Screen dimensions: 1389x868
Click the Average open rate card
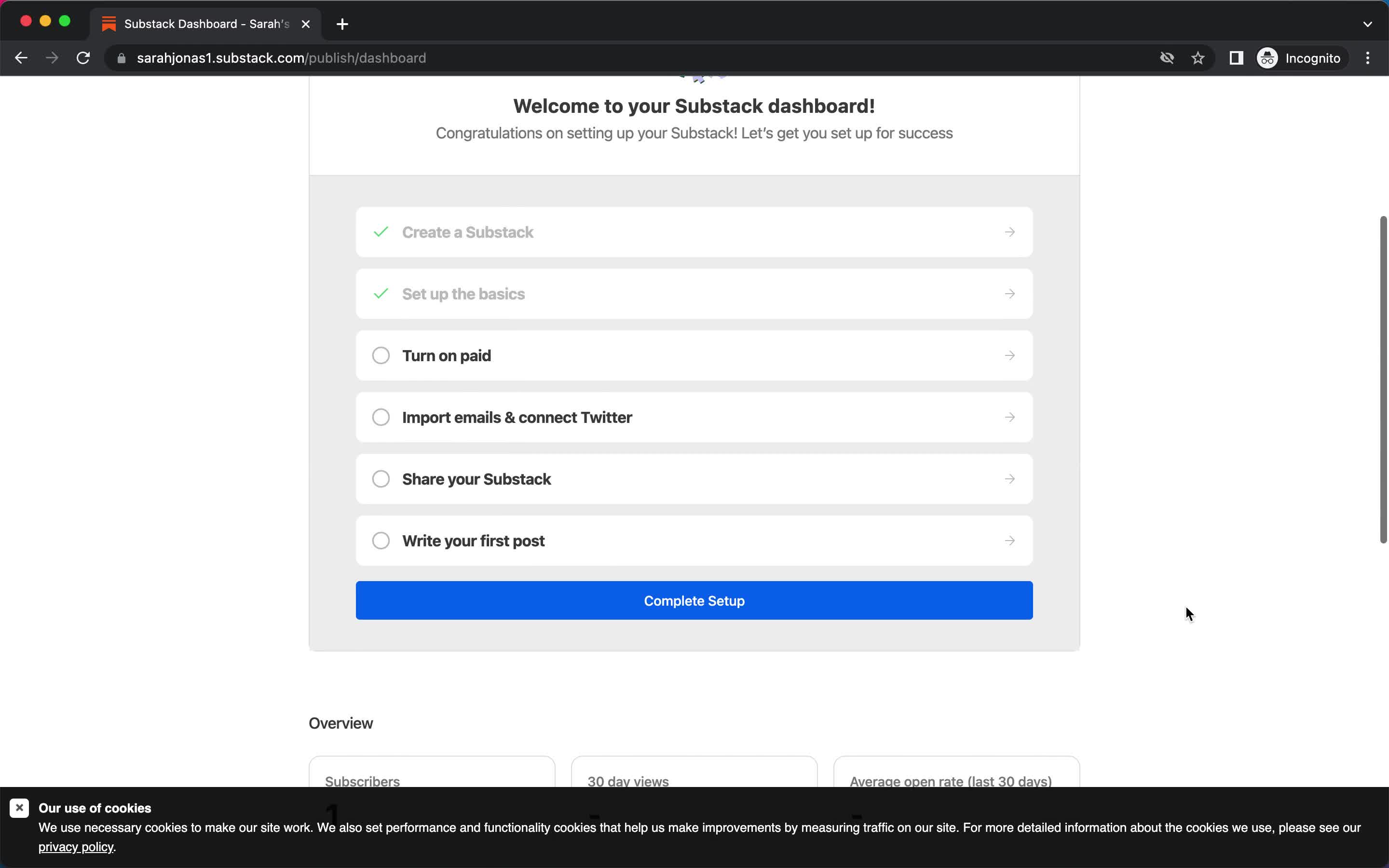[x=956, y=772]
